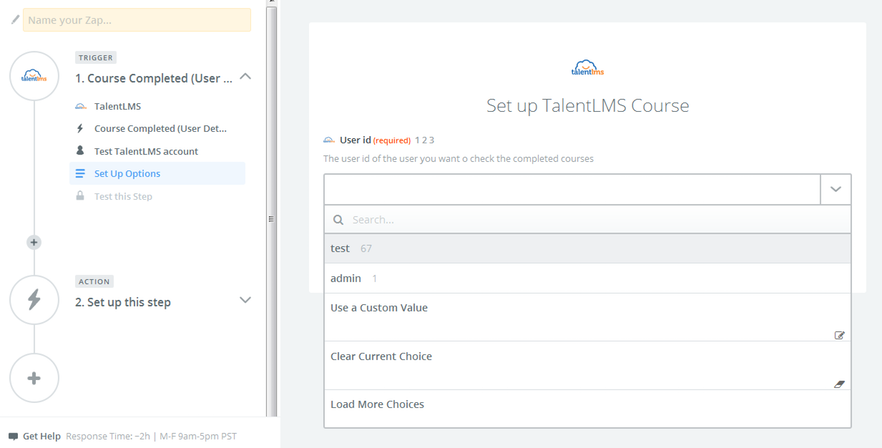Viewport: 882px width, 448px height.
Task: Open the Test TalentLMS account sub-step
Action: 146,151
